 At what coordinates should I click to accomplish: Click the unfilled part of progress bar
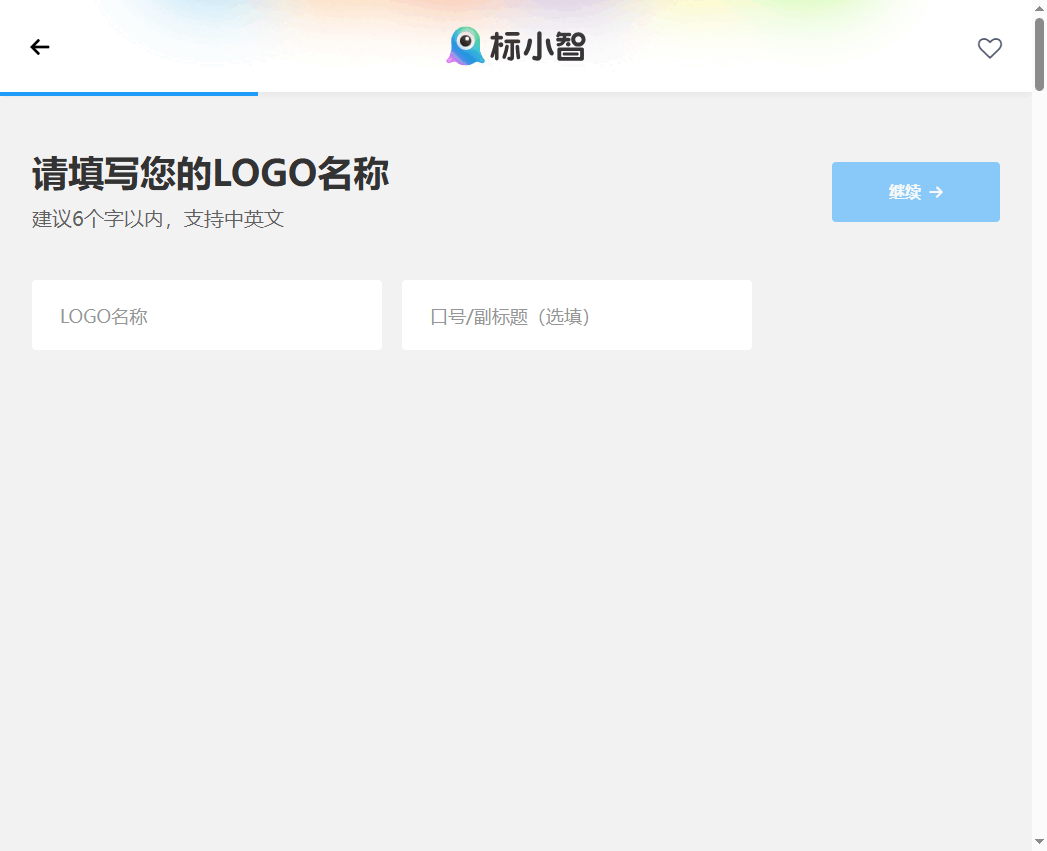tap(640, 94)
